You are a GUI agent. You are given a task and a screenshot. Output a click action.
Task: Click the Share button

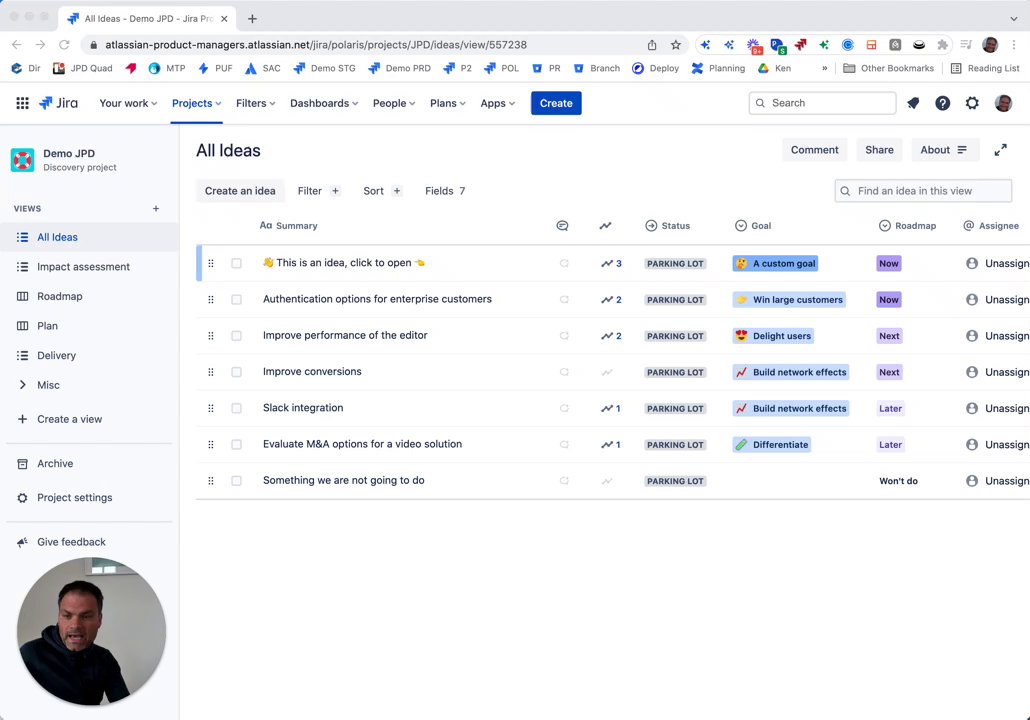click(x=879, y=150)
